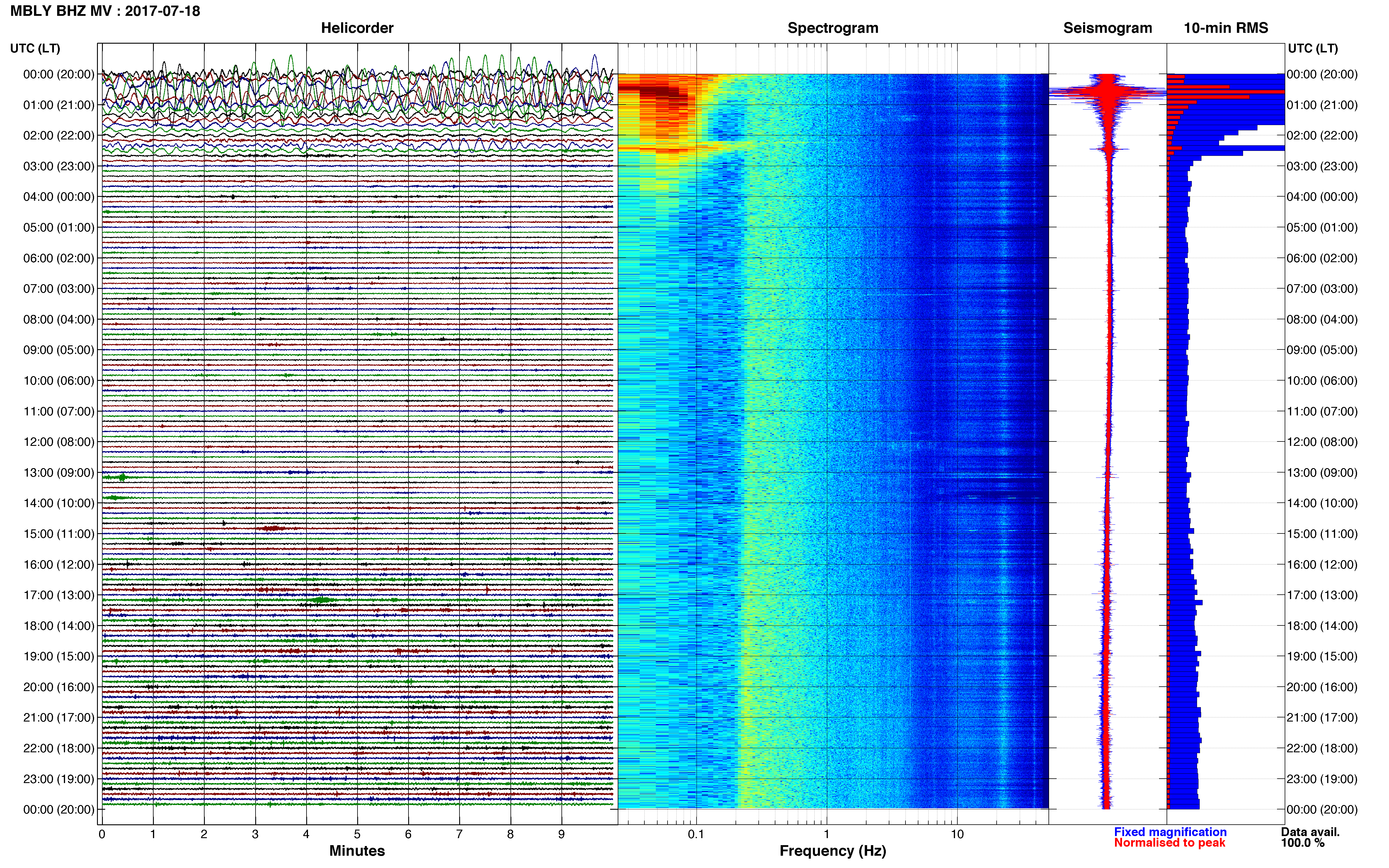1389x868 pixels.
Task: Click the 'Helicorder' panel heading
Action: [357, 28]
